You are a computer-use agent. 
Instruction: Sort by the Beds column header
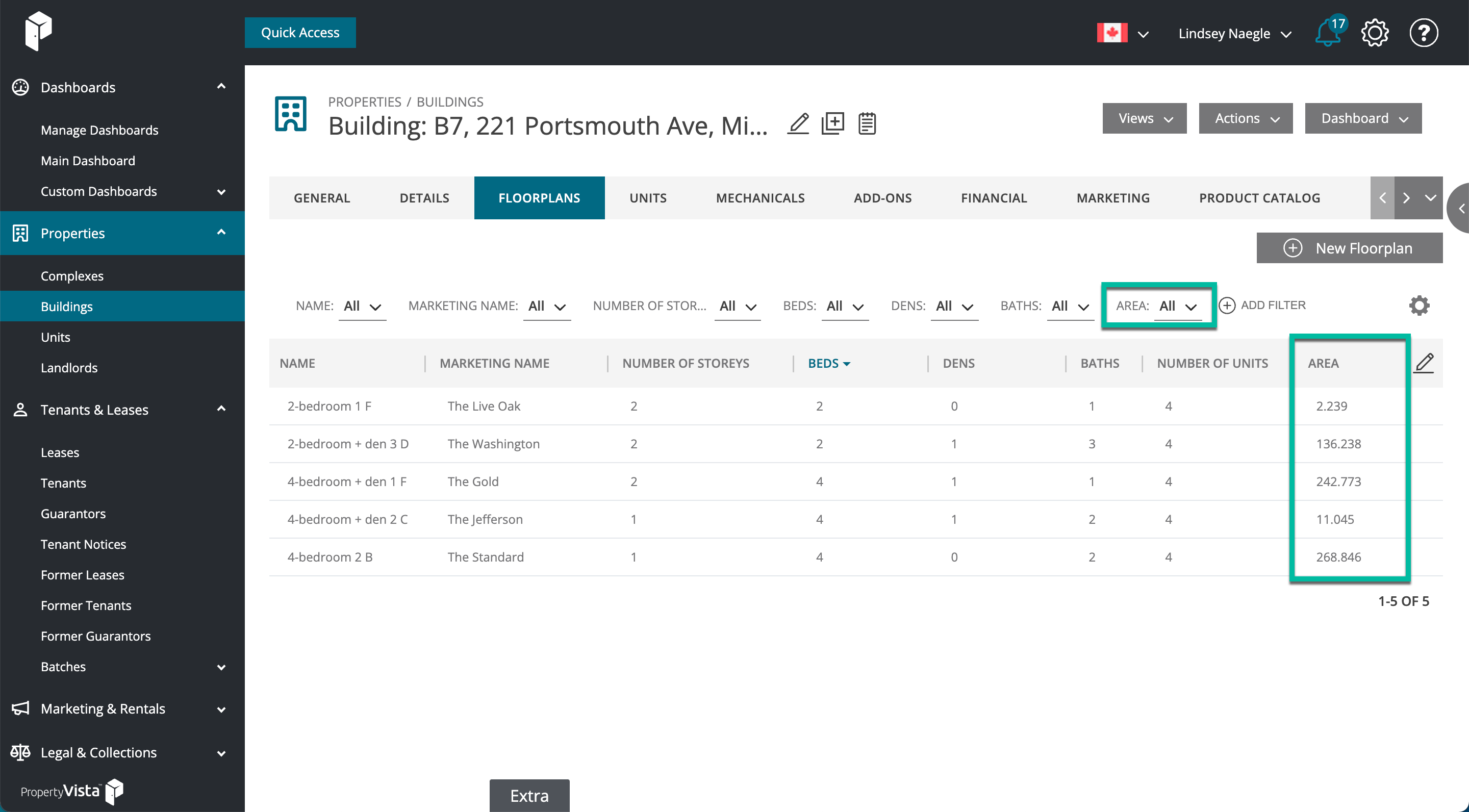[828, 363]
